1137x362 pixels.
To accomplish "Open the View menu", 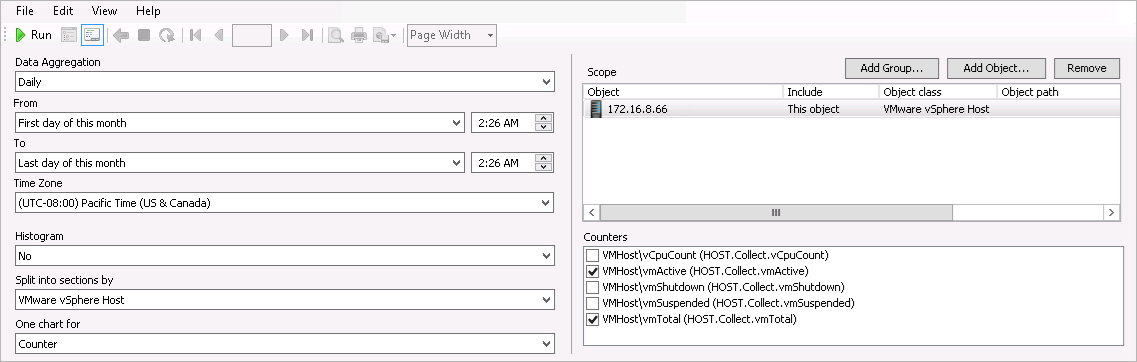I will pos(104,11).
